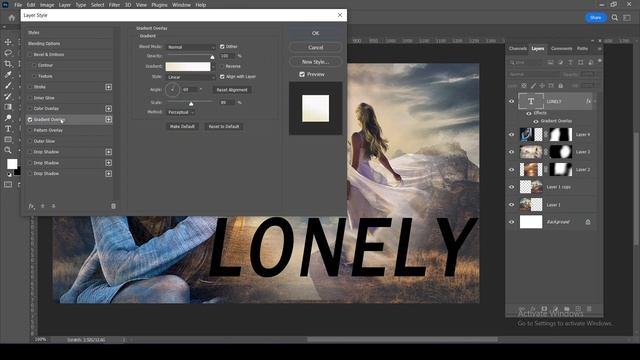Screen dimensions: 640x360
Task: Click the Make Default button
Action: coord(182,127)
